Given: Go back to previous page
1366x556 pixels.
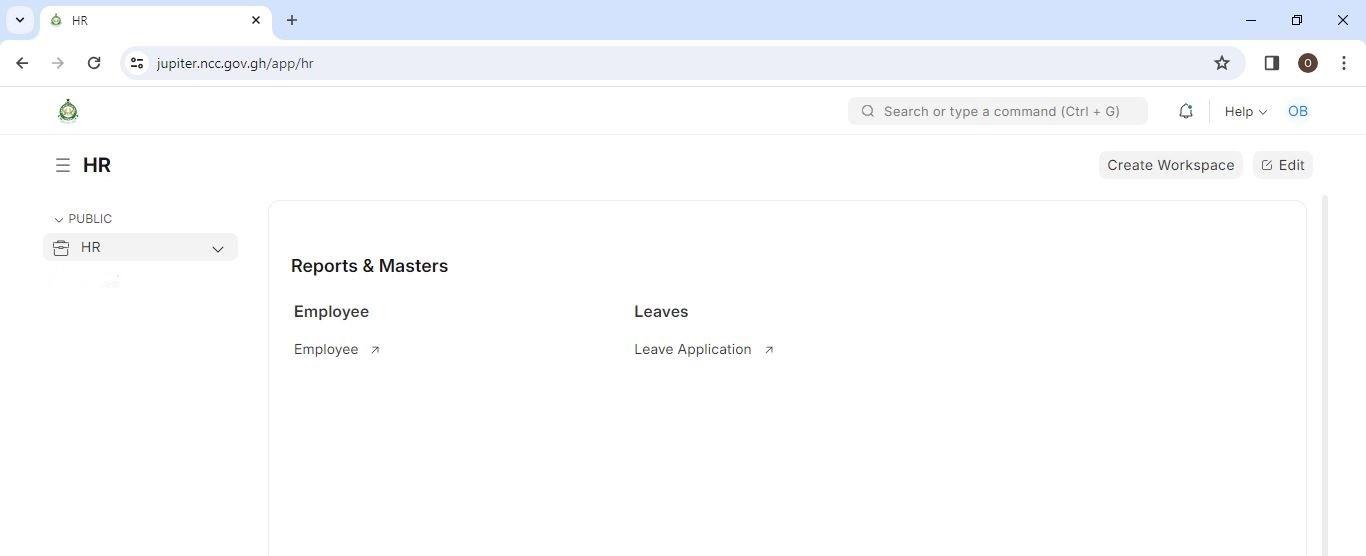Looking at the screenshot, I should click(x=22, y=63).
